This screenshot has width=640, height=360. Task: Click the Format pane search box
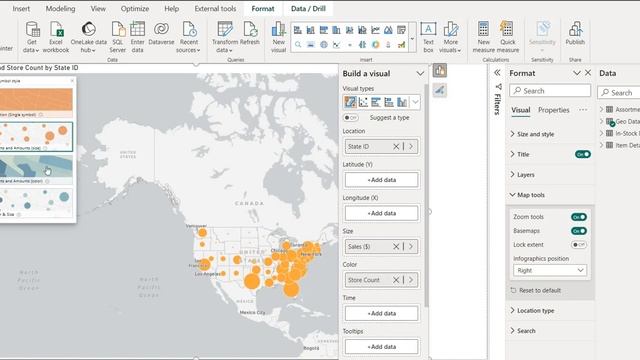[x=550, y=91]
